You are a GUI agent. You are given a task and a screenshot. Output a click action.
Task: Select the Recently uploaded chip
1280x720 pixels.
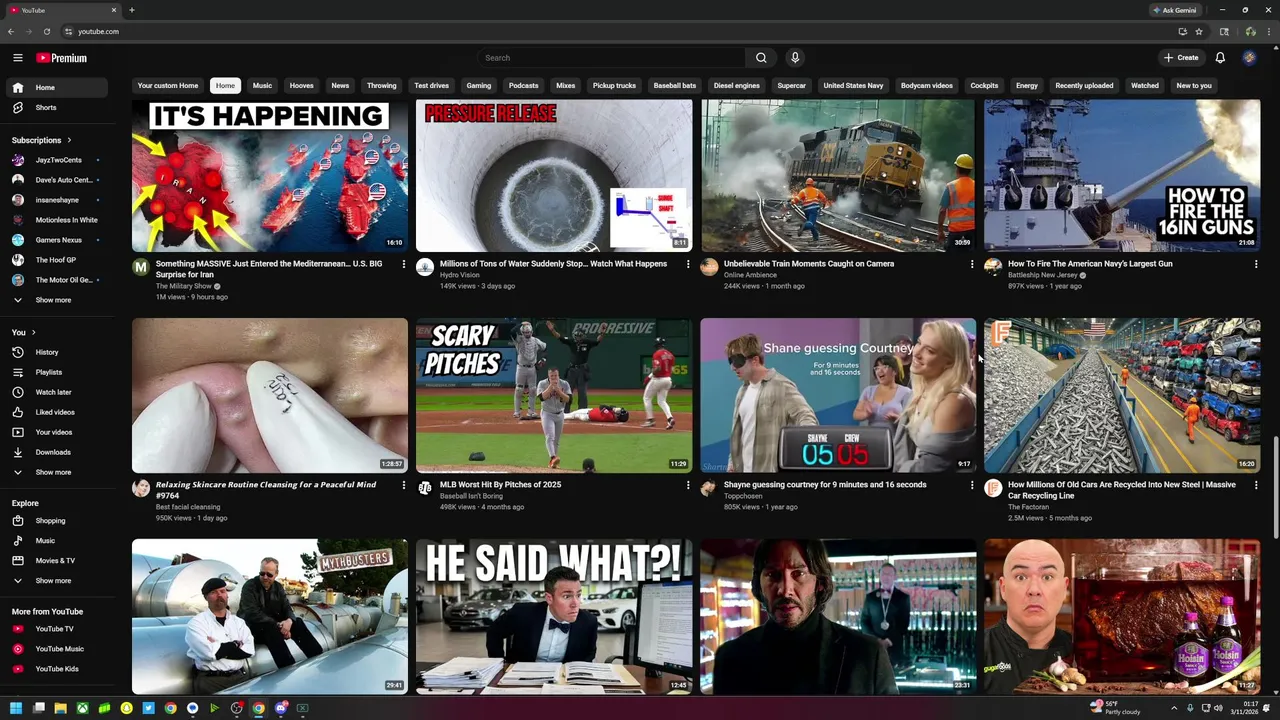point(1084,86)
